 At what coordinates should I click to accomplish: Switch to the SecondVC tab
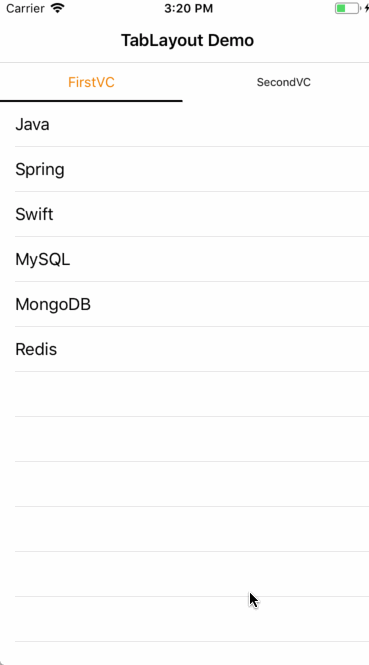coord(283,82)
